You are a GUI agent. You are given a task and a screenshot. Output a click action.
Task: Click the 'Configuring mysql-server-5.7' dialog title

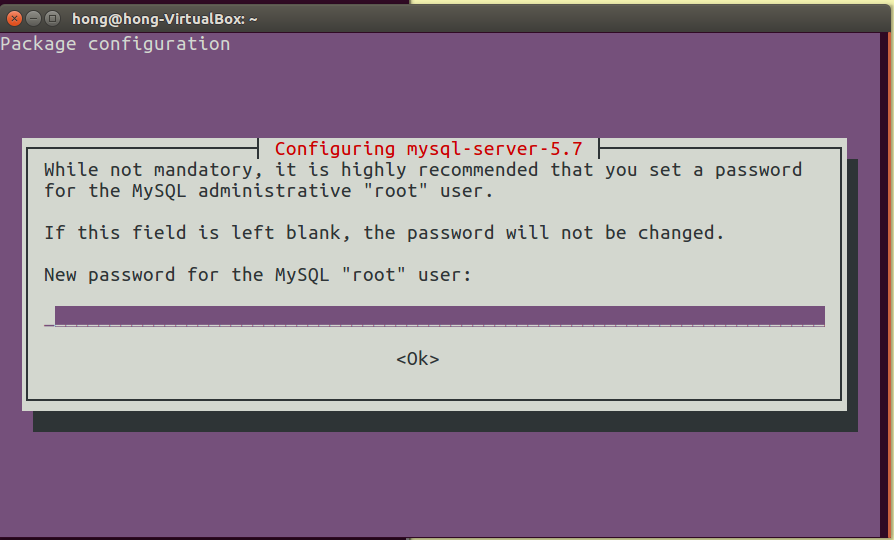click(x=429, y=149)
